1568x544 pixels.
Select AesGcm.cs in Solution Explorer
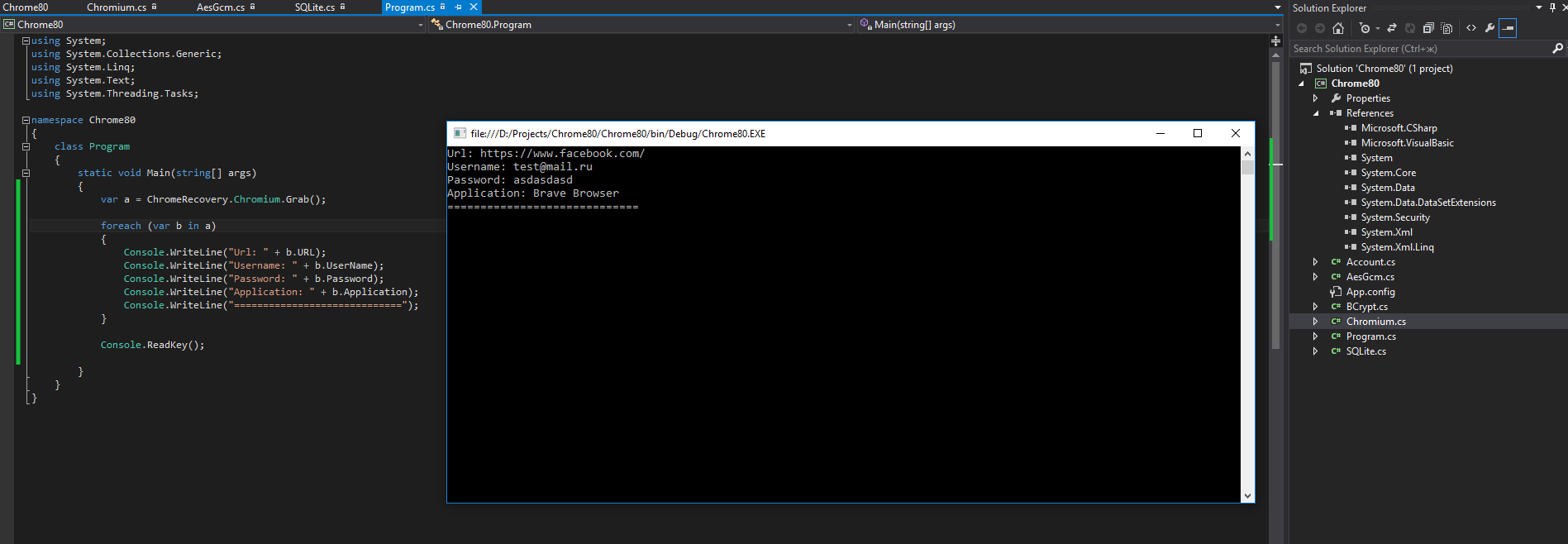click(x=1370, y=277)
